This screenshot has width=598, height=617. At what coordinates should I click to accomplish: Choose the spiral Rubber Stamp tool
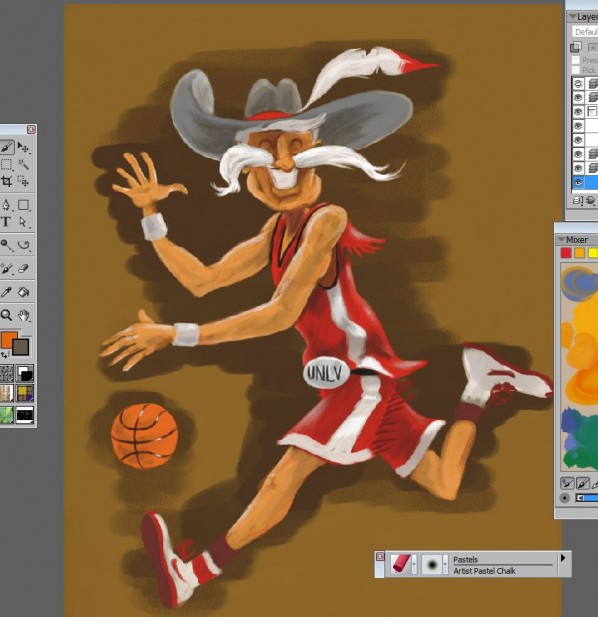(x=24, y=245)
